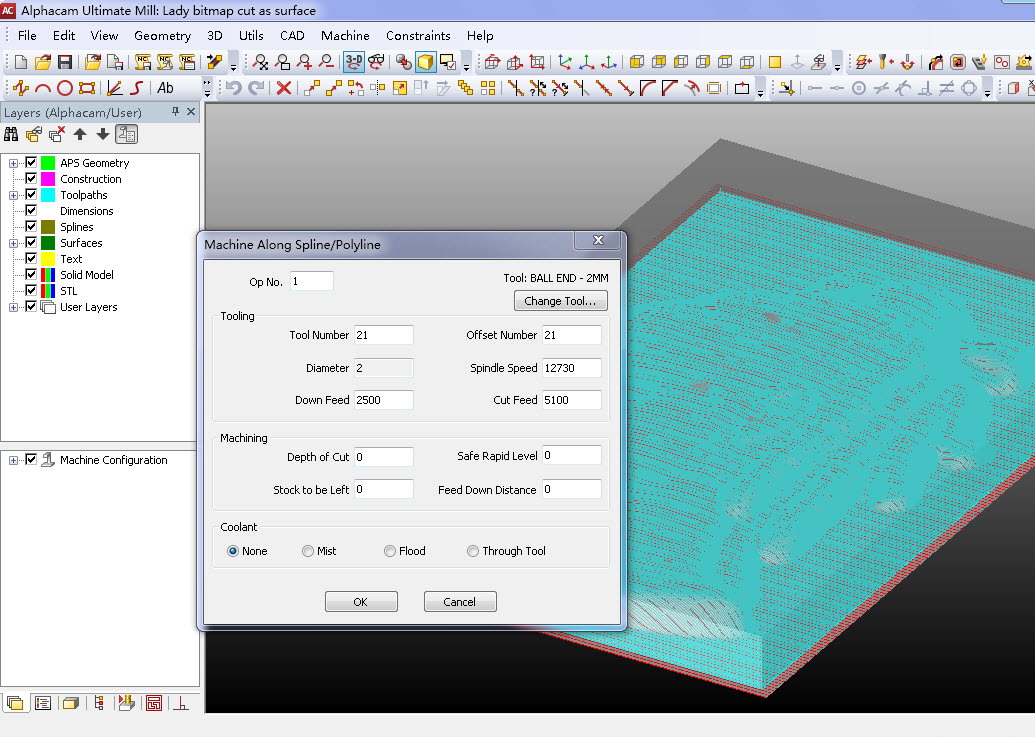
Task: Select the Polyline drawing tool
Action: (x=20, y=88)
